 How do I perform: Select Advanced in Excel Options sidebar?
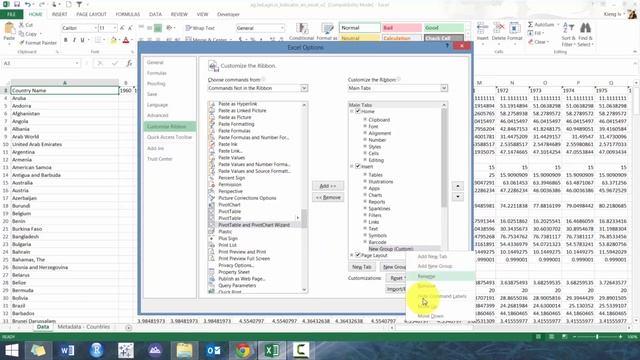[x=158, y=116]
